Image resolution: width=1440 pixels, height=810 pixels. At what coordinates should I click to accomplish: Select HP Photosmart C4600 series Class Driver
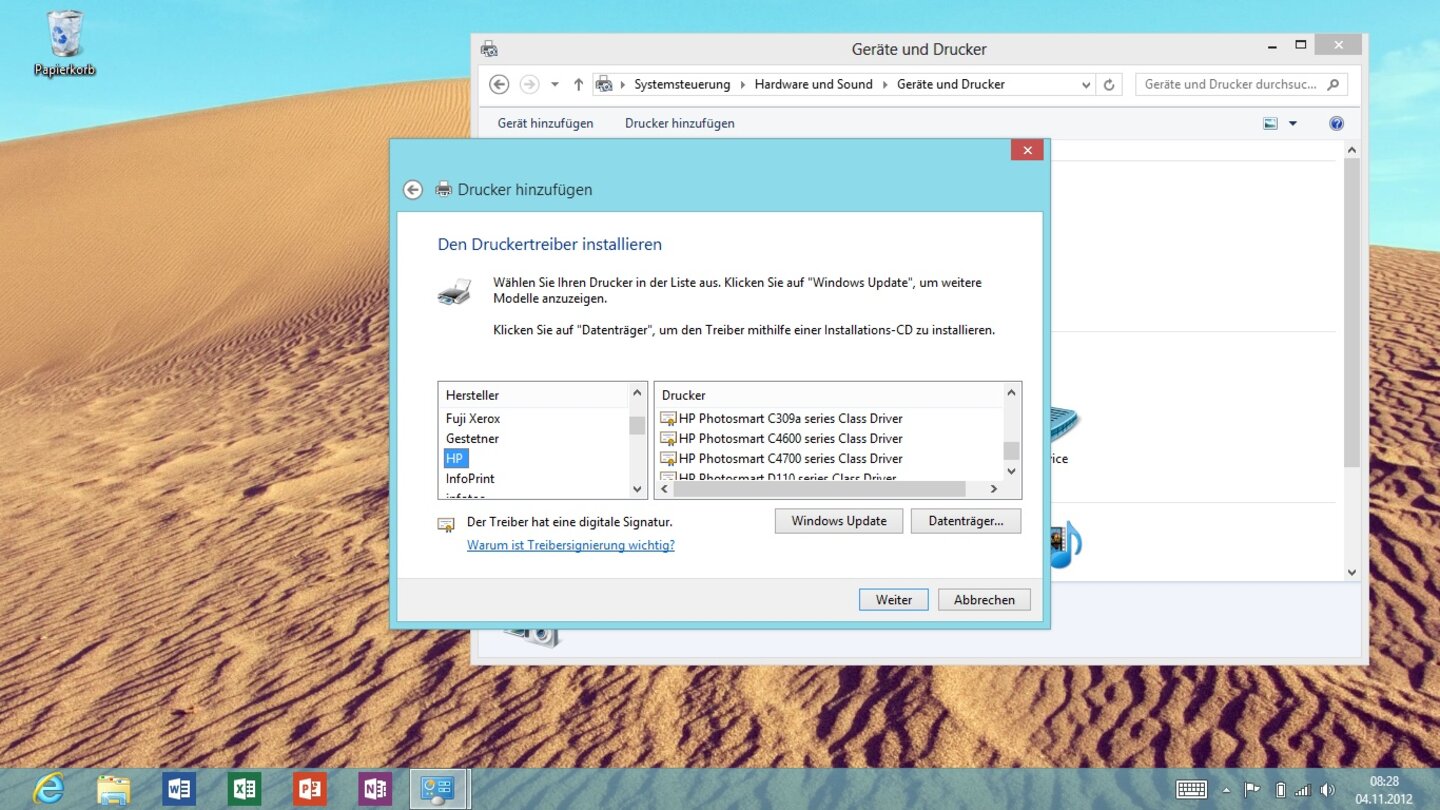point(781,439)
